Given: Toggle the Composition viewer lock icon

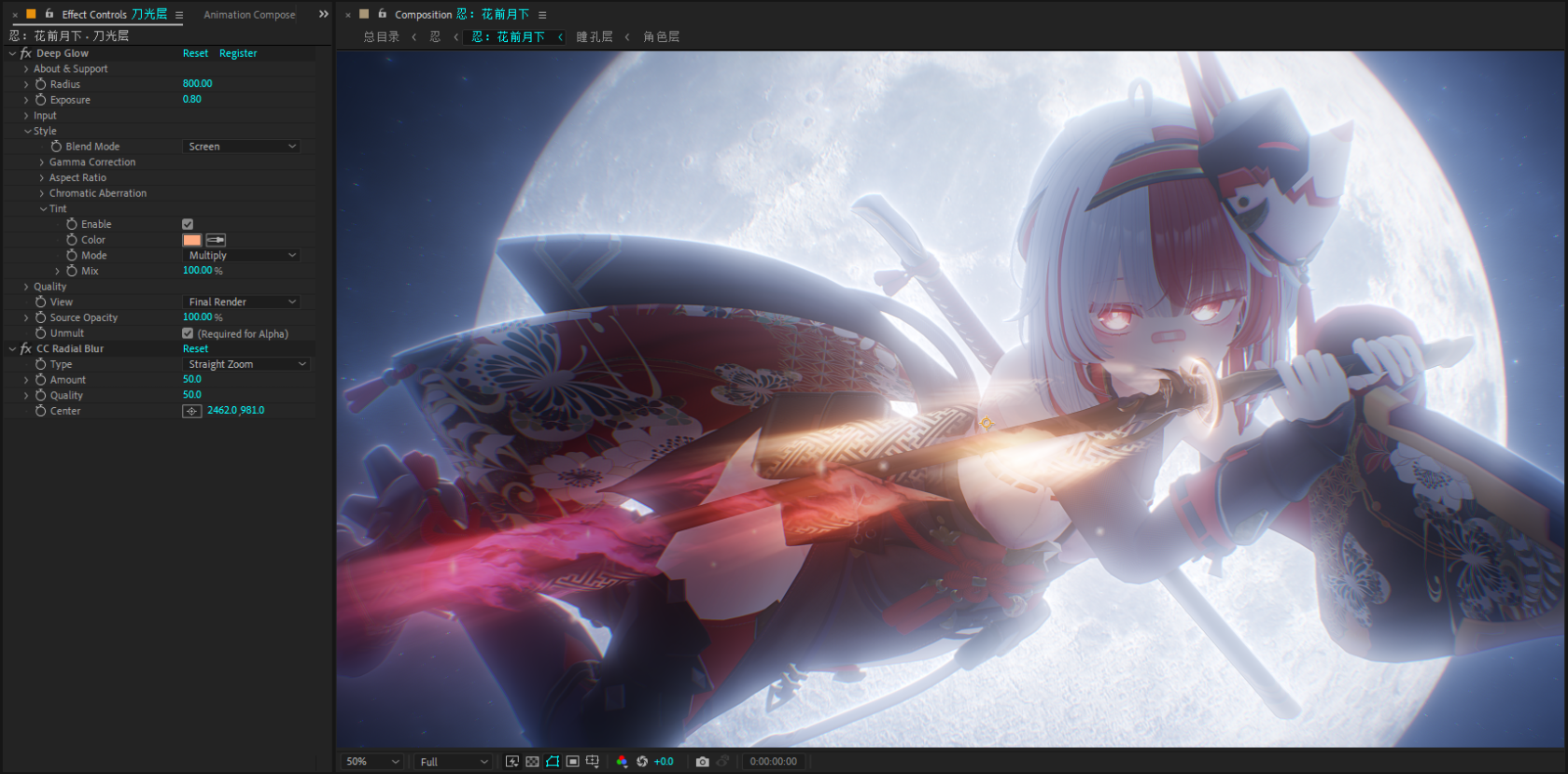Looking at the screenshot, I should pyautogui.click(x=383, y=14).
